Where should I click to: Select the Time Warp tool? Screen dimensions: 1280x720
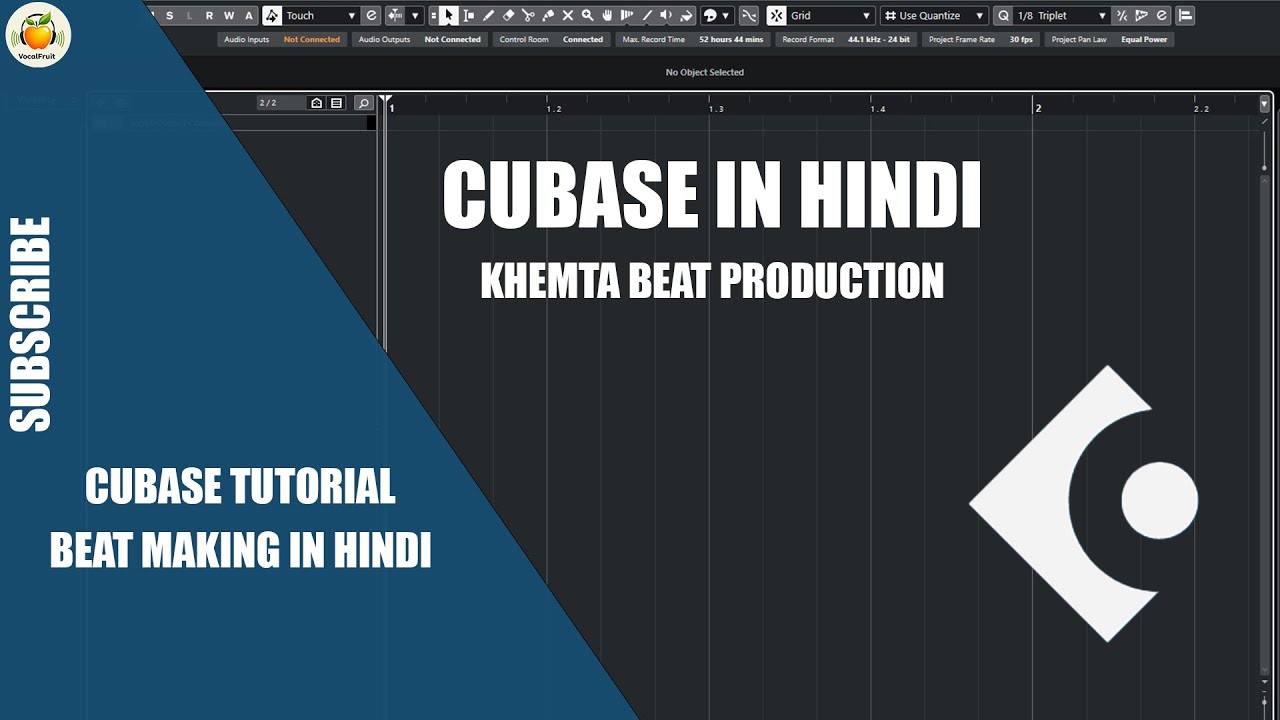click(627, 15)
